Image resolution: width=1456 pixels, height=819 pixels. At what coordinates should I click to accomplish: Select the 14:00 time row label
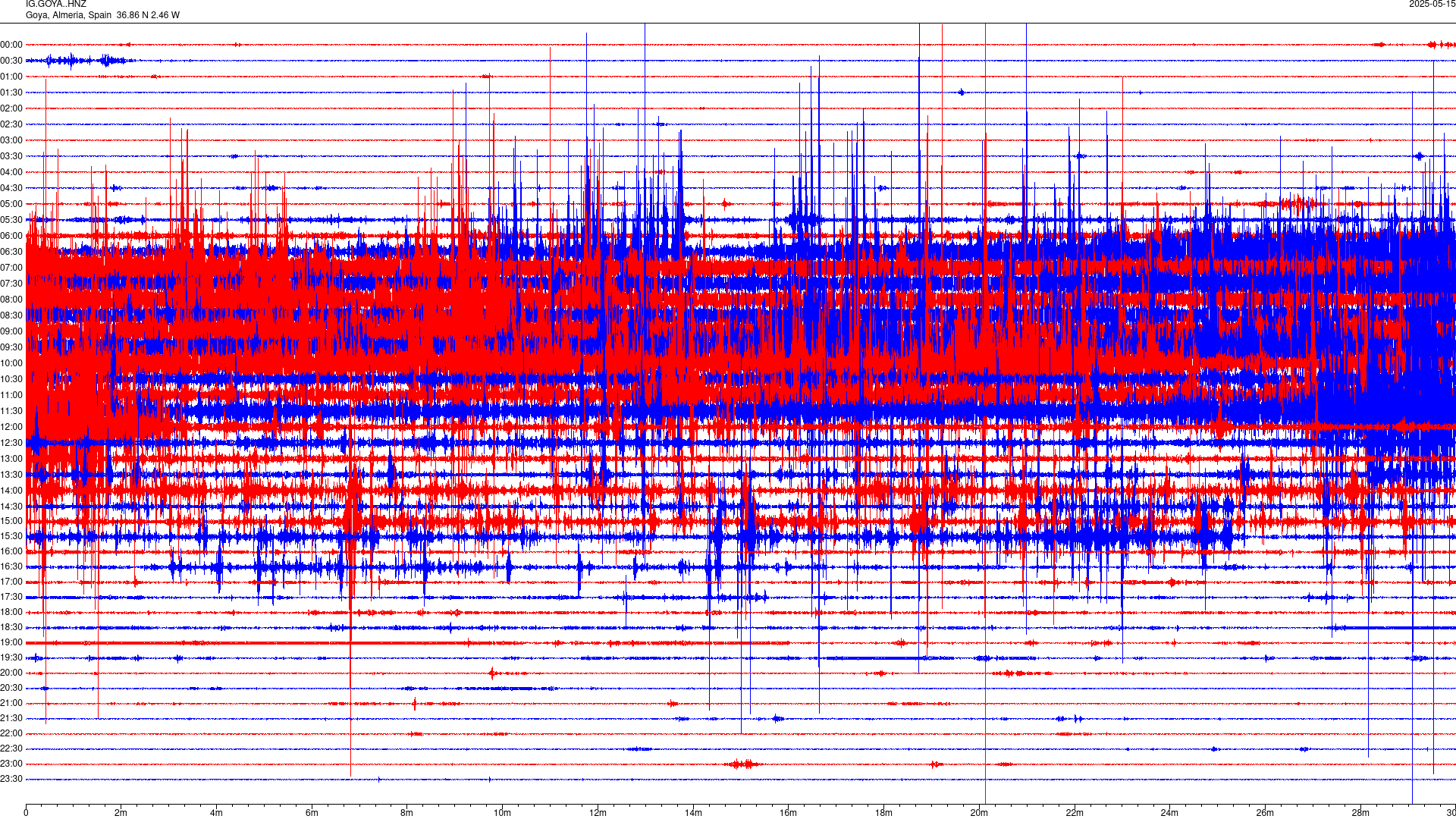tap(11, 491)
